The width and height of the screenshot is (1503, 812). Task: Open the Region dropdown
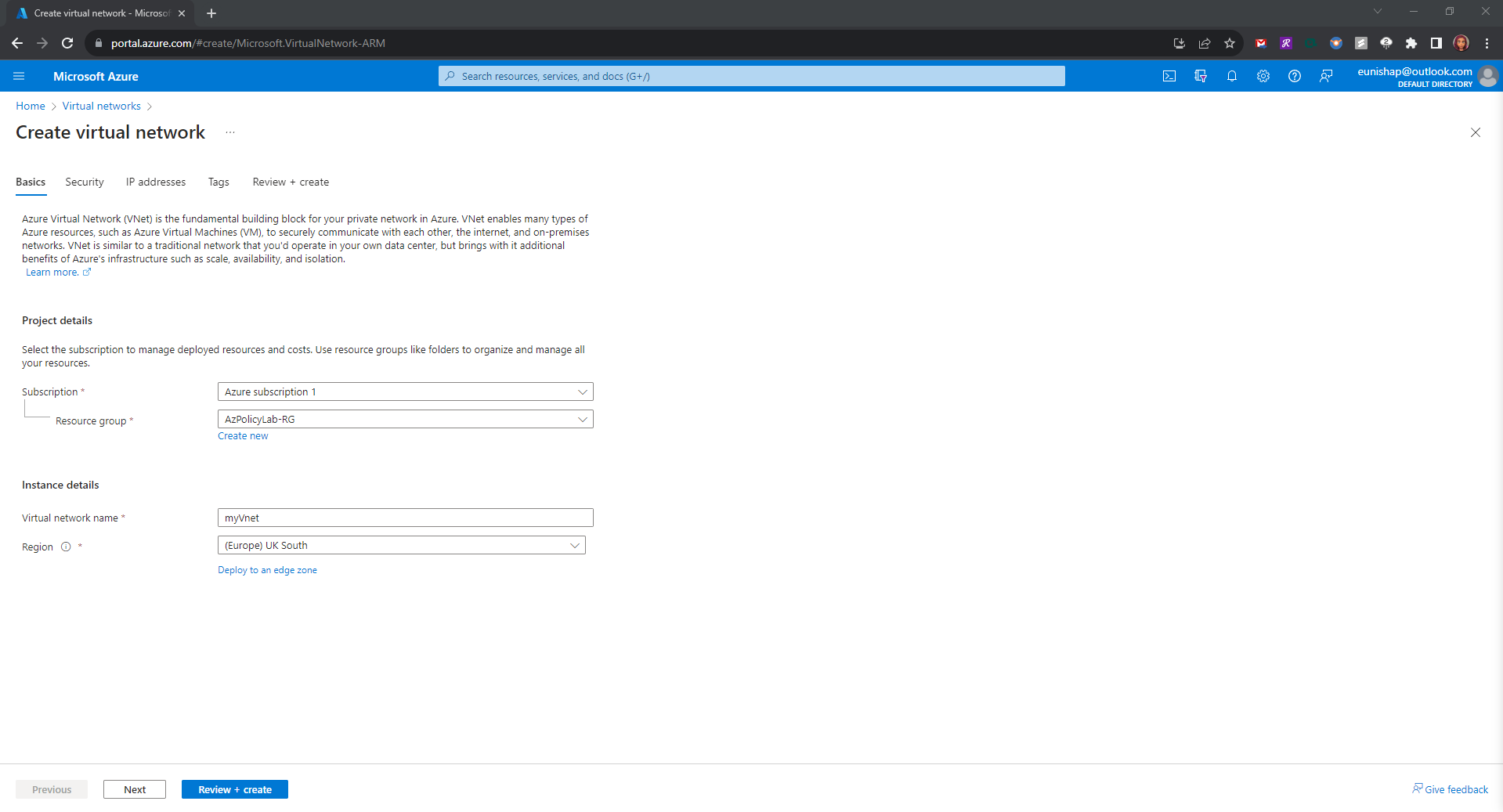[x=401, y=546]
